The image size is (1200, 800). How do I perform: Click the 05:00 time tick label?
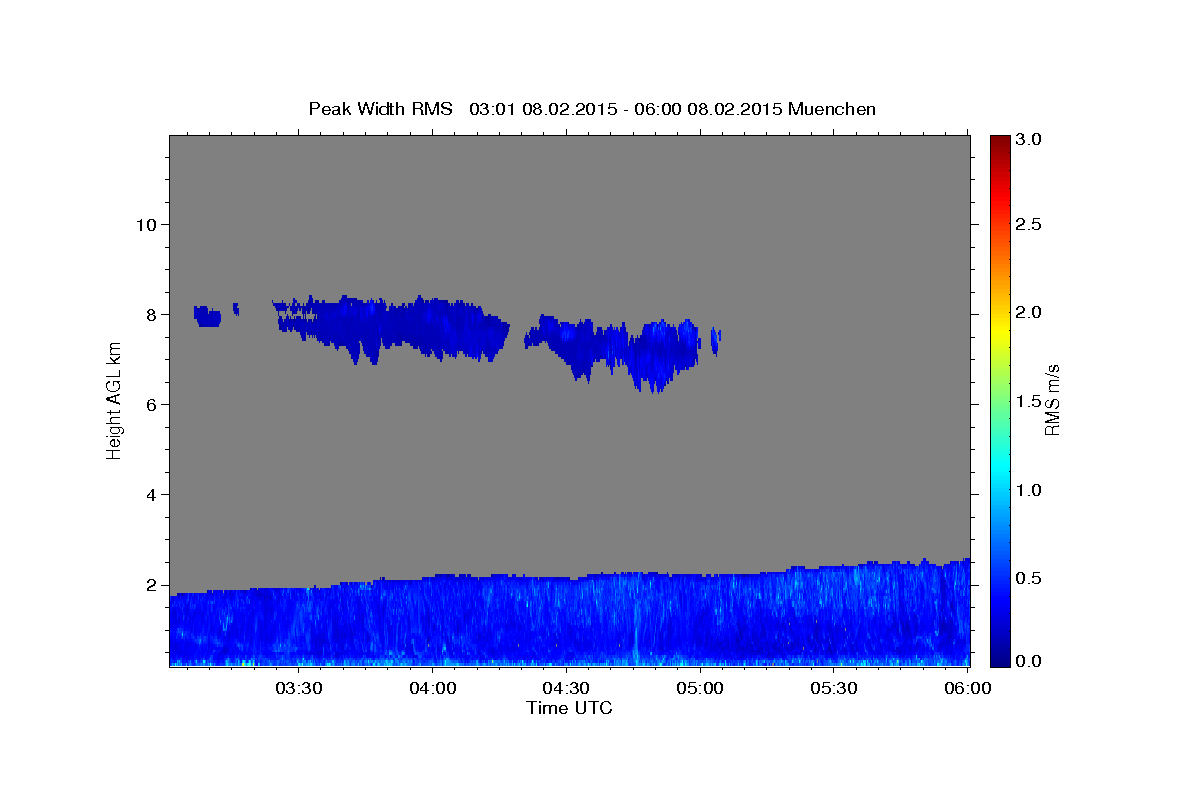pos(700,688)
